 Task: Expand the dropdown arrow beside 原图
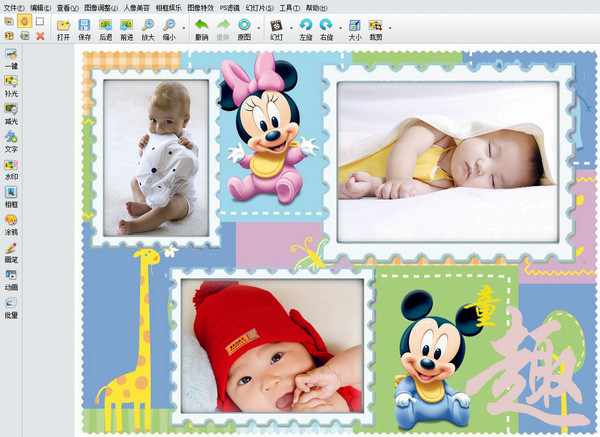coord(259,28)
